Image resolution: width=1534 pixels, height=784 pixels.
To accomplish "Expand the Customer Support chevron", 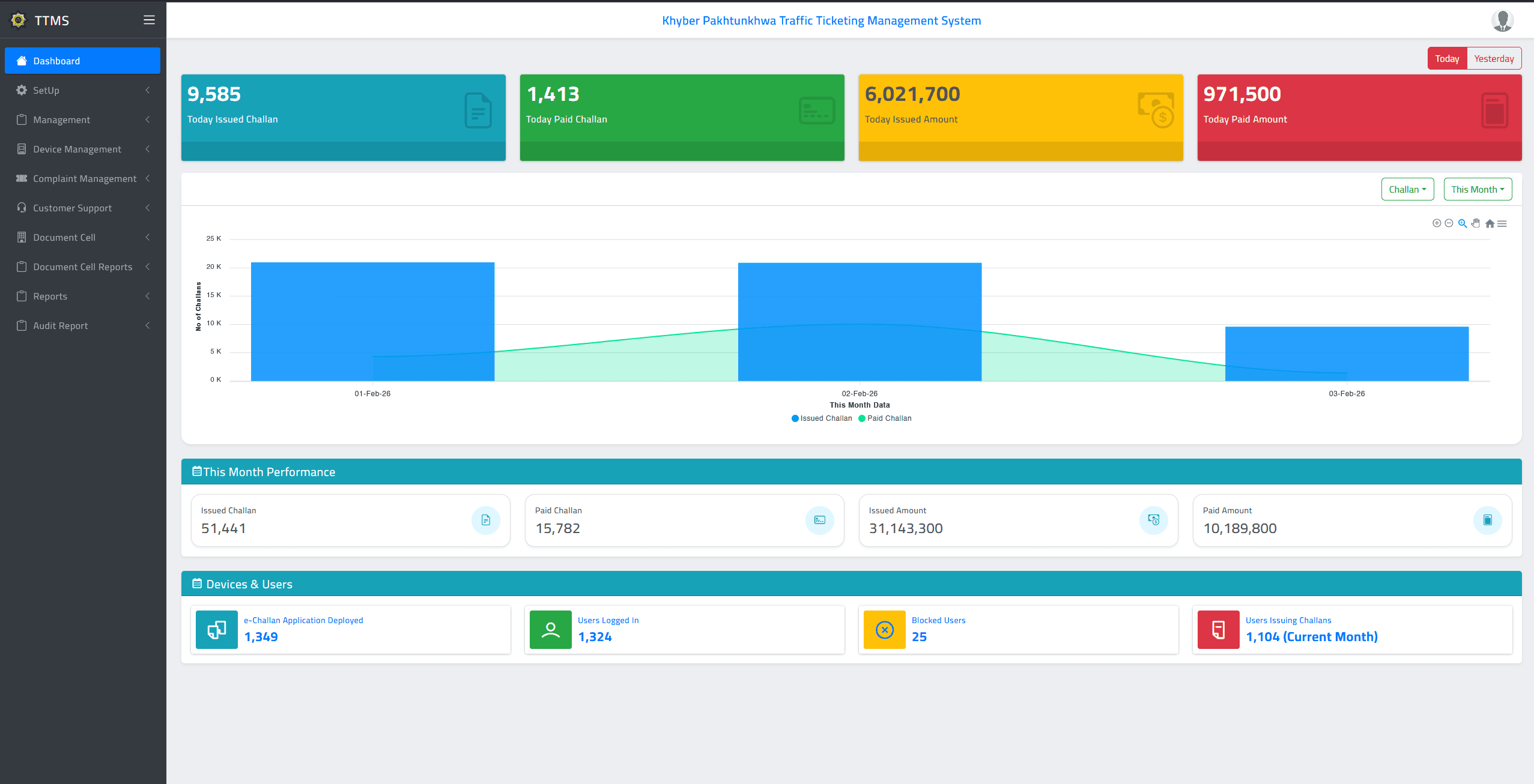I will pyautogui.click(x=148, y=208).
